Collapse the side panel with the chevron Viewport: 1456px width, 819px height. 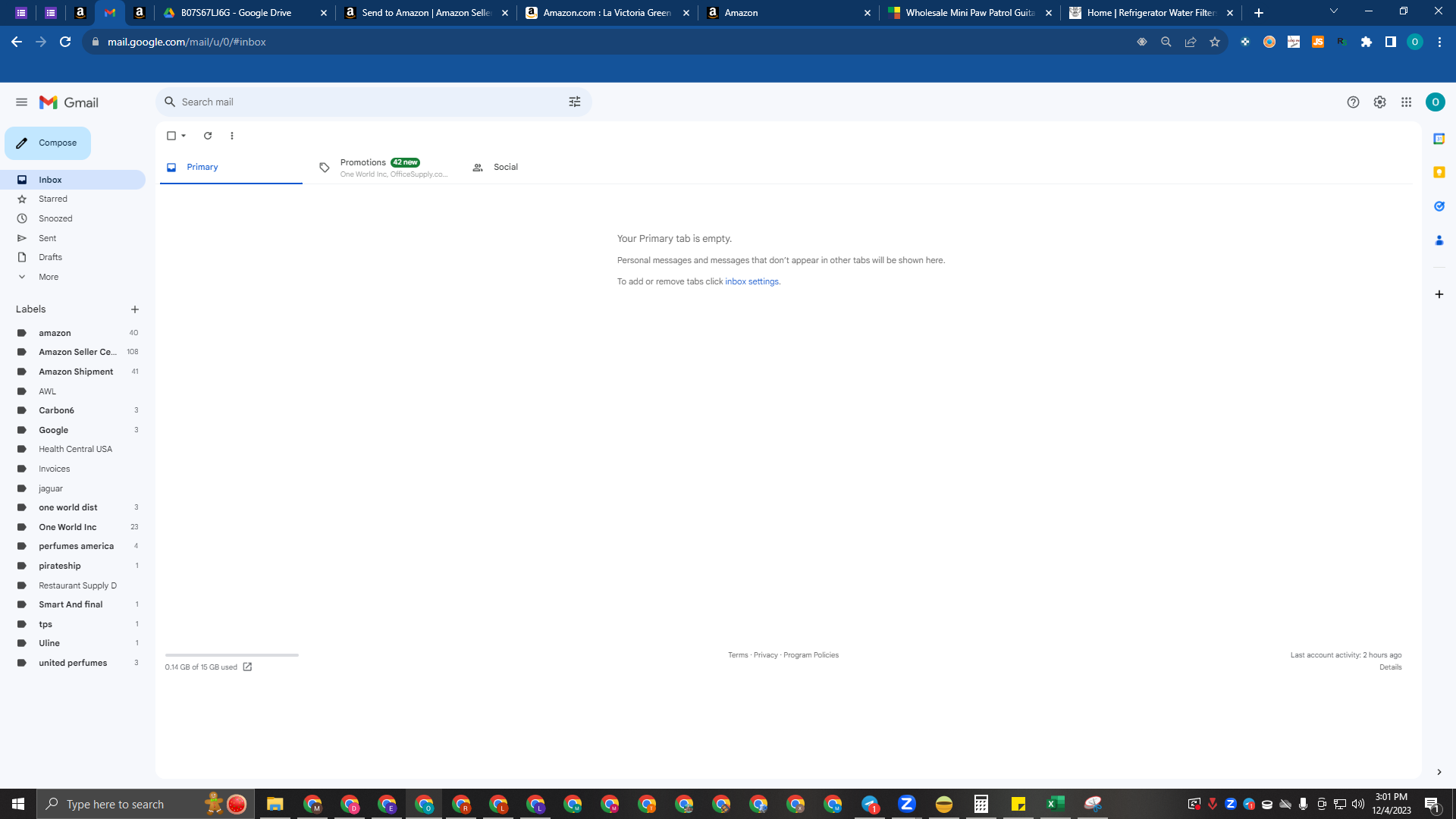tap(1439, 773)
